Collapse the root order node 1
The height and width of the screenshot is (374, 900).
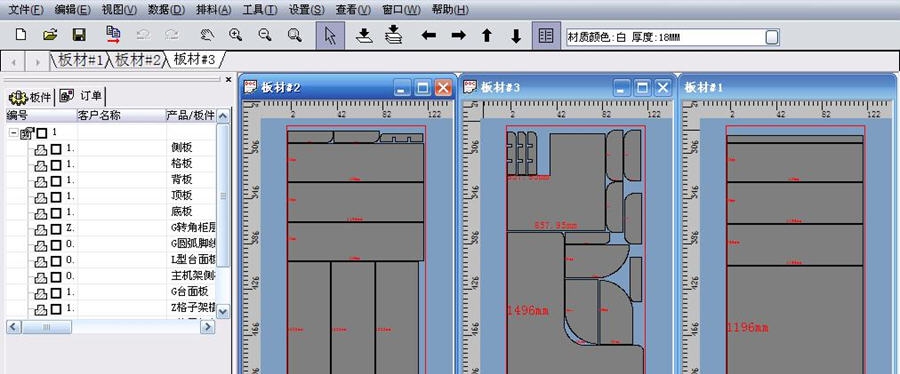coord(13,133)
